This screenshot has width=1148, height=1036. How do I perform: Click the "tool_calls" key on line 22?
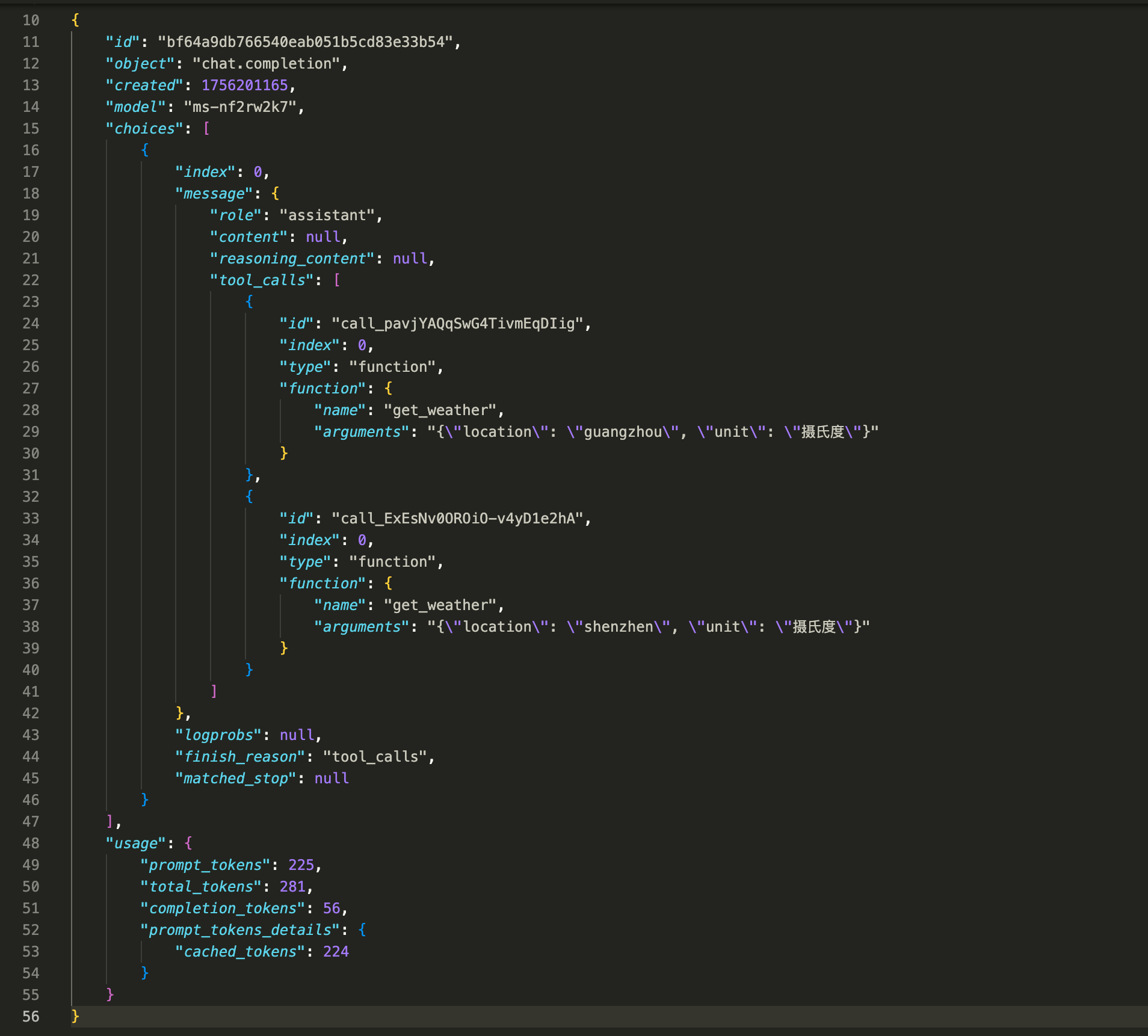tap(262, 280)
